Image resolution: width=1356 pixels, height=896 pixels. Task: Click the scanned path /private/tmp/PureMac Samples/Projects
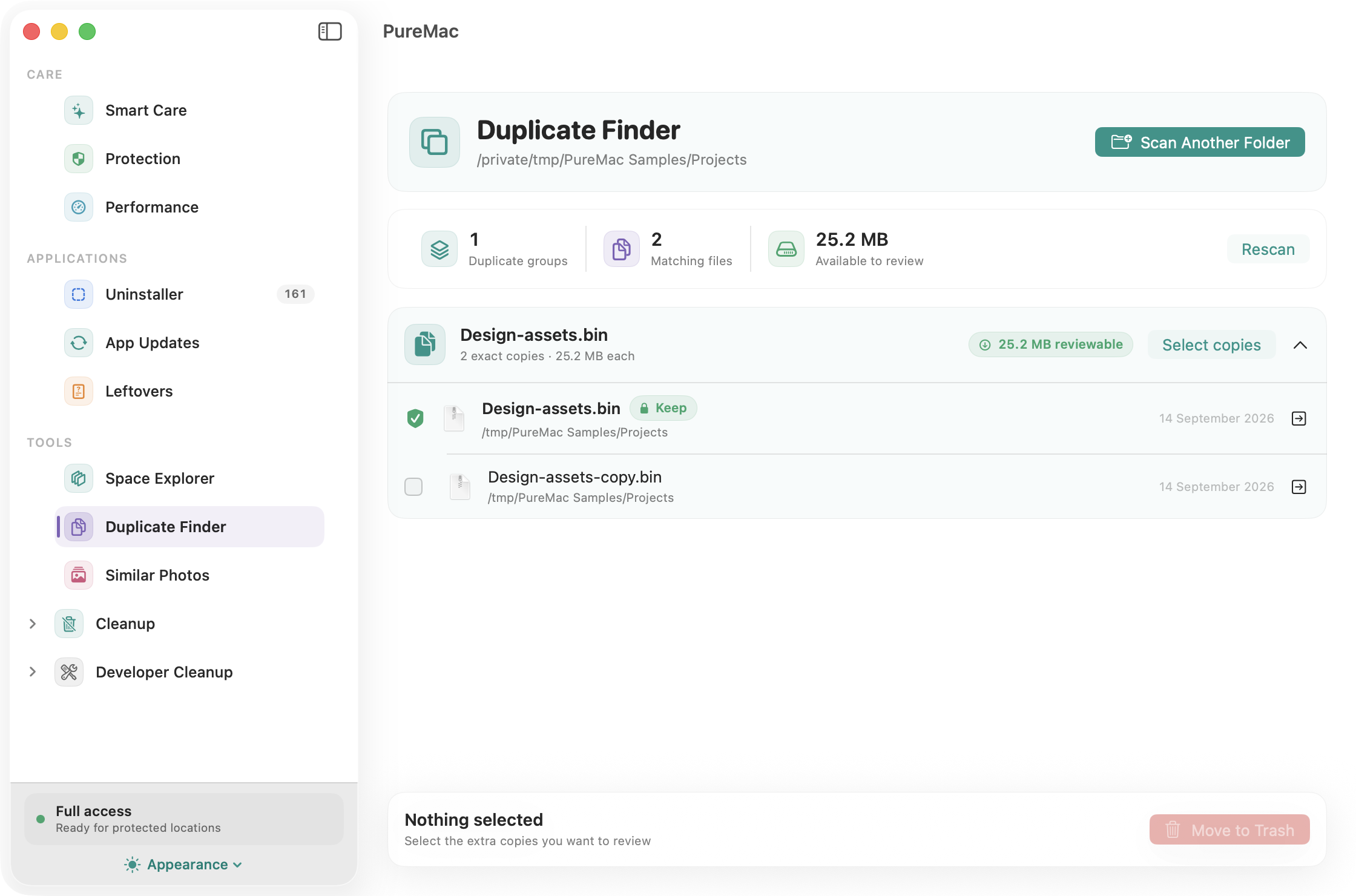(611, 160)
